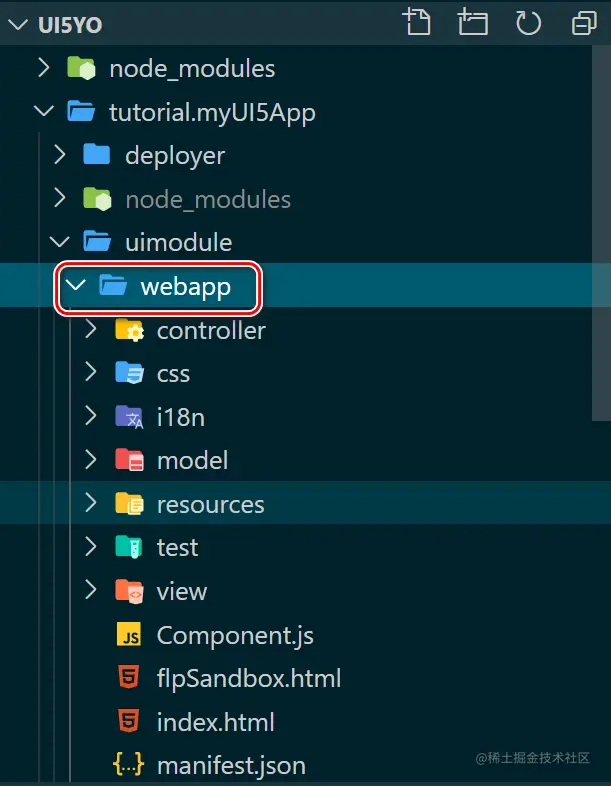Click the JSON braces icon beside manifest.json
Screen dimensions: 611x786
128,765
